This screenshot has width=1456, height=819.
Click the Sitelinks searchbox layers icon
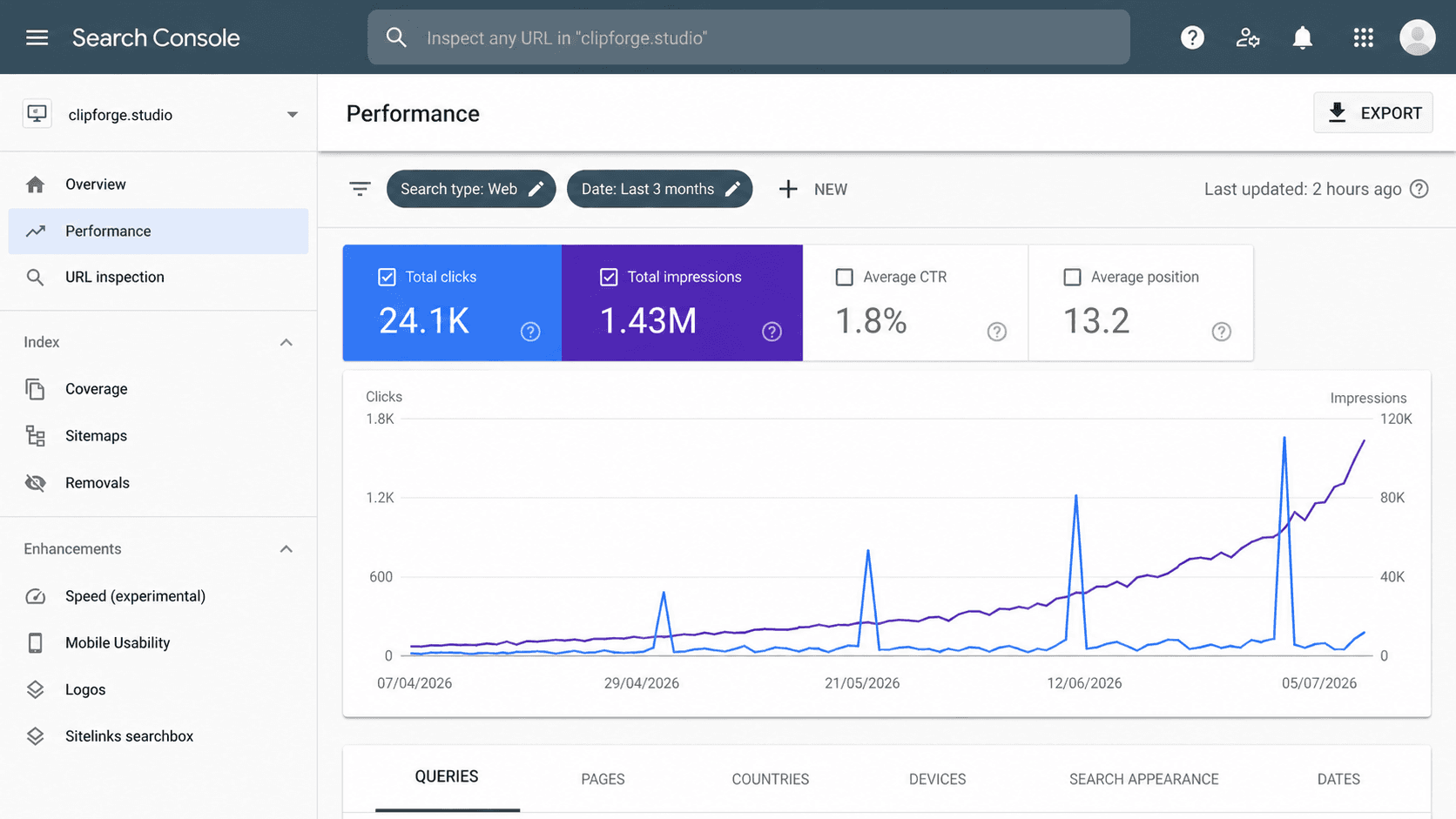36,736
